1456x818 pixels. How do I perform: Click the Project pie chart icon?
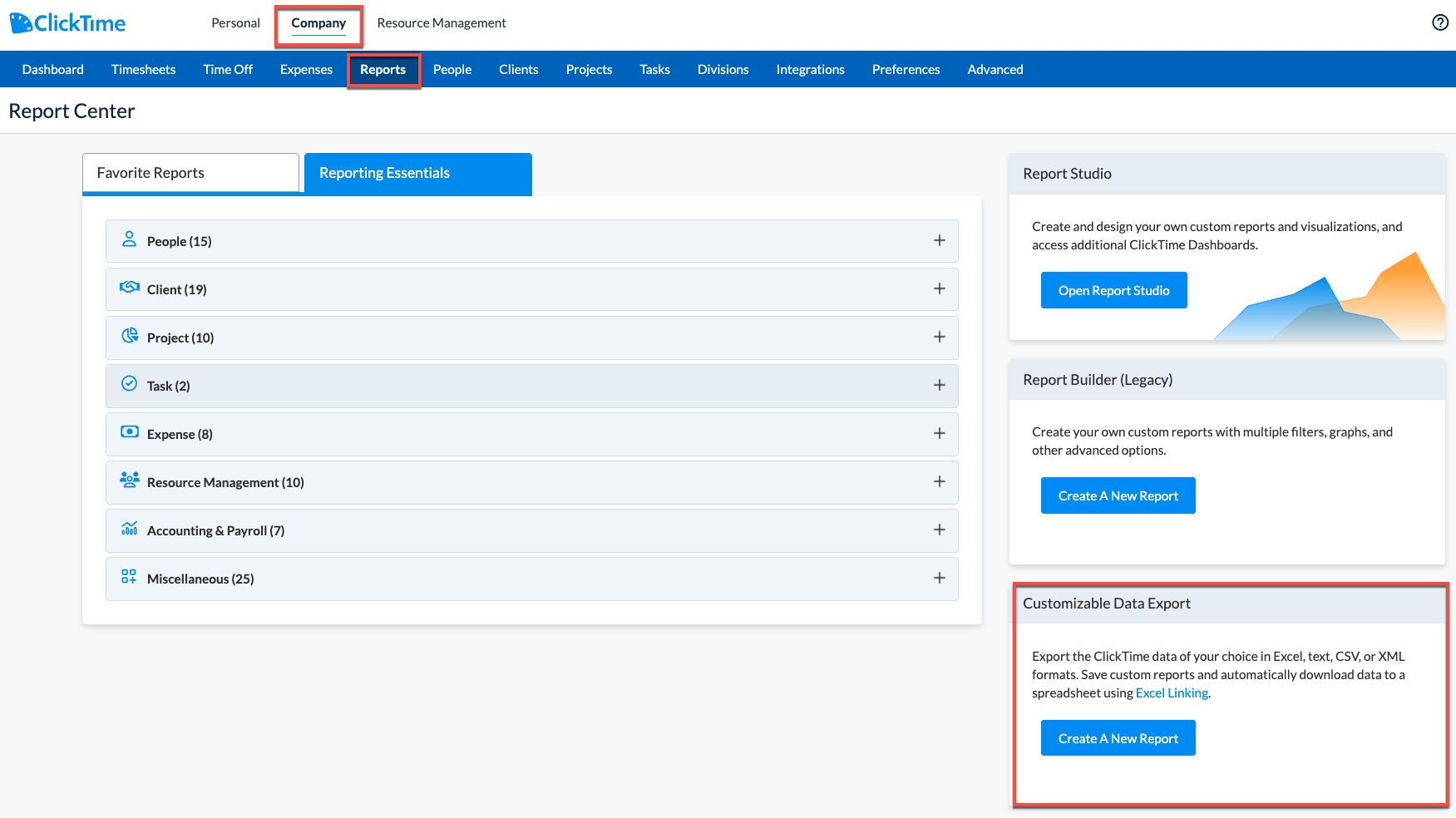(130, 336)
